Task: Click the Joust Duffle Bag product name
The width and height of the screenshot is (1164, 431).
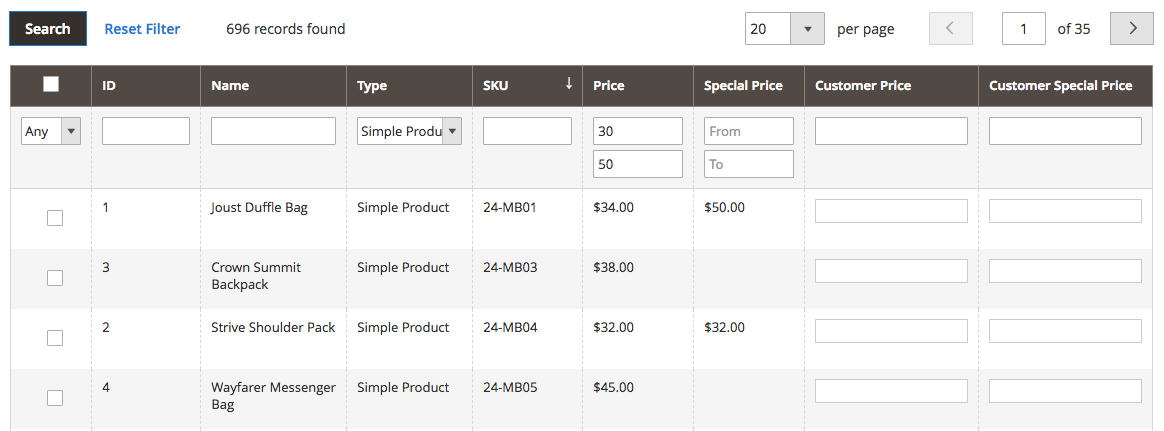Action: pos(259,208)
